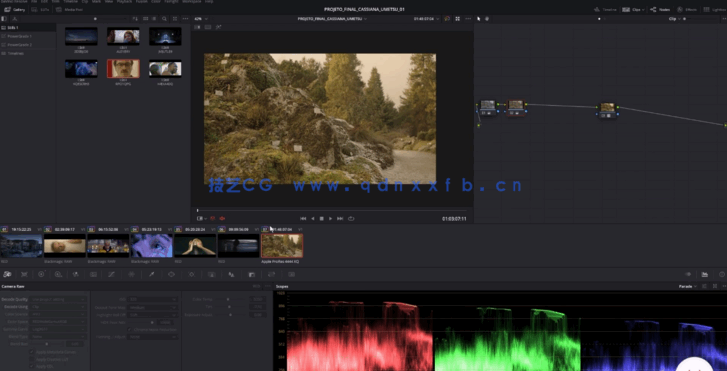The image size is (727, 371).
Task: Switch gallery to thumbnail view
Action: click(146, 19)
